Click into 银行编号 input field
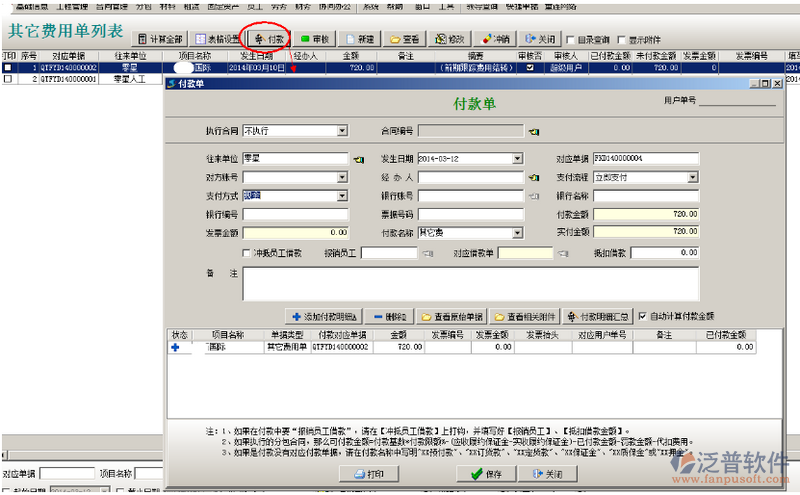 pos(295,215)
